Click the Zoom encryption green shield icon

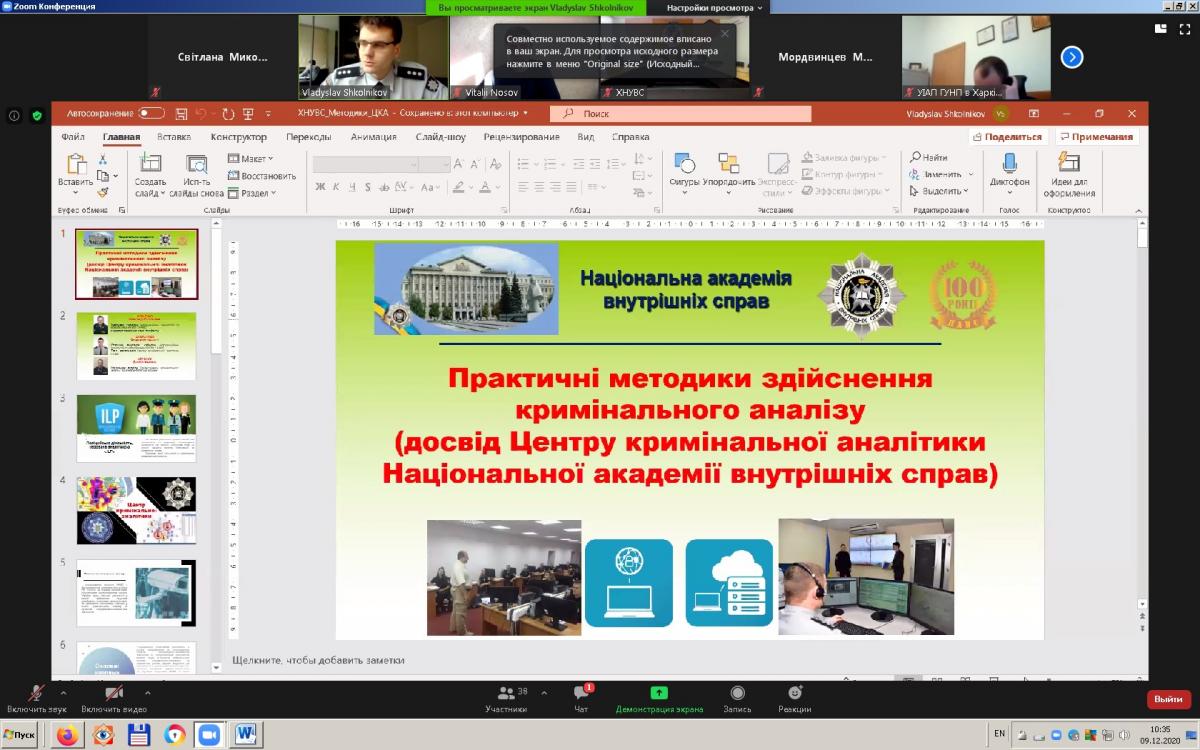click(x=37, y=115)
